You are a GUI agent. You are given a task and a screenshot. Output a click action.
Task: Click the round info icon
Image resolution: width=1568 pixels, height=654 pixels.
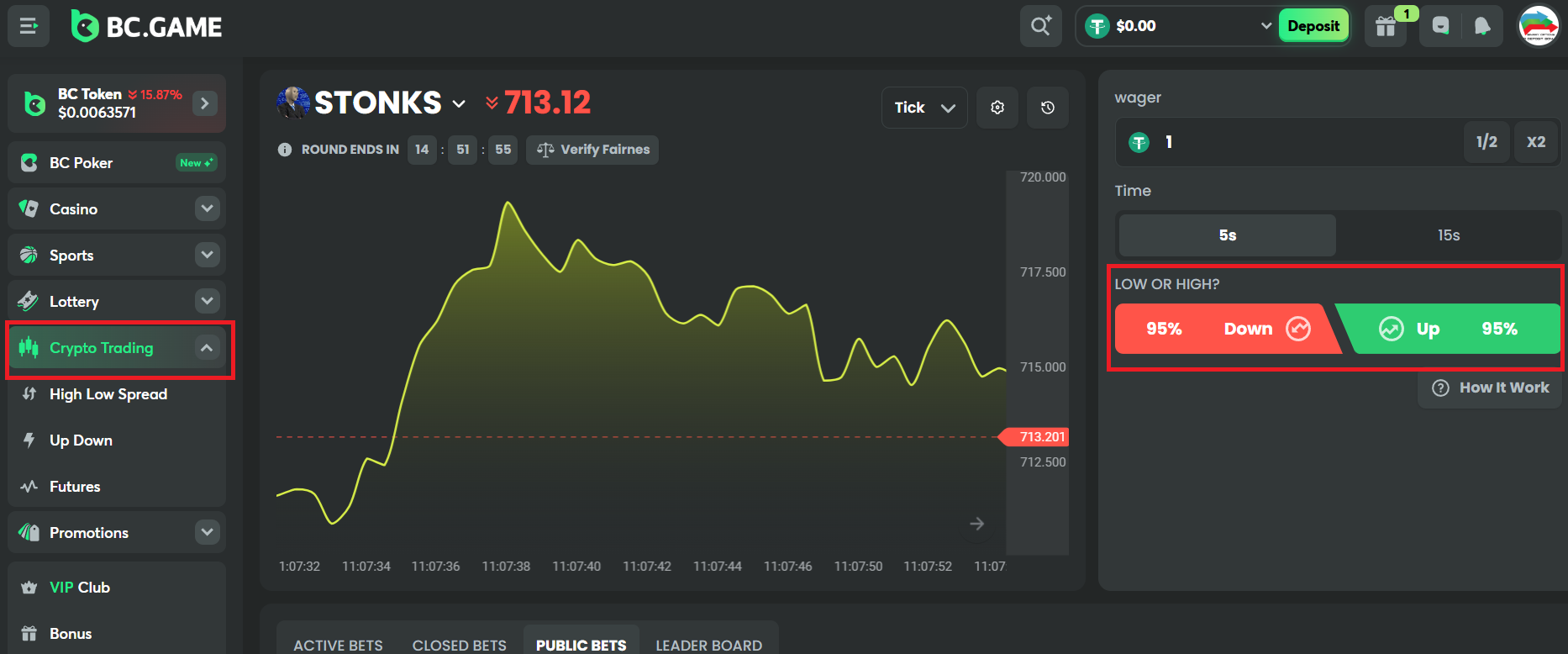point(285,150)
